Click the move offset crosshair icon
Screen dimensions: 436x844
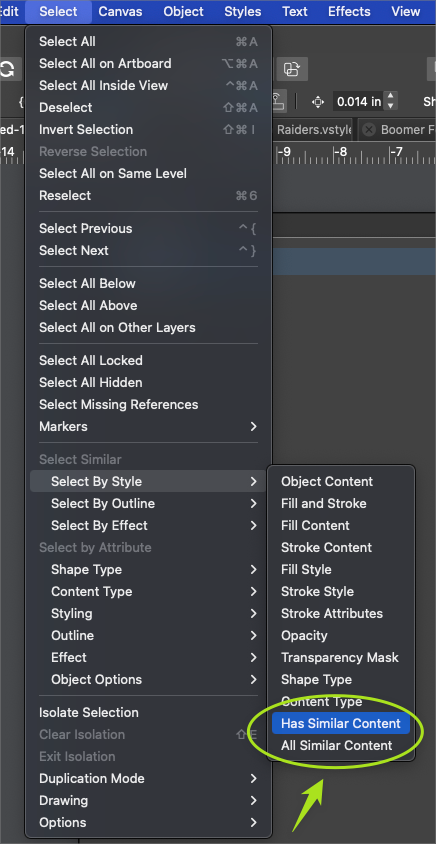[x=318, y=101]
